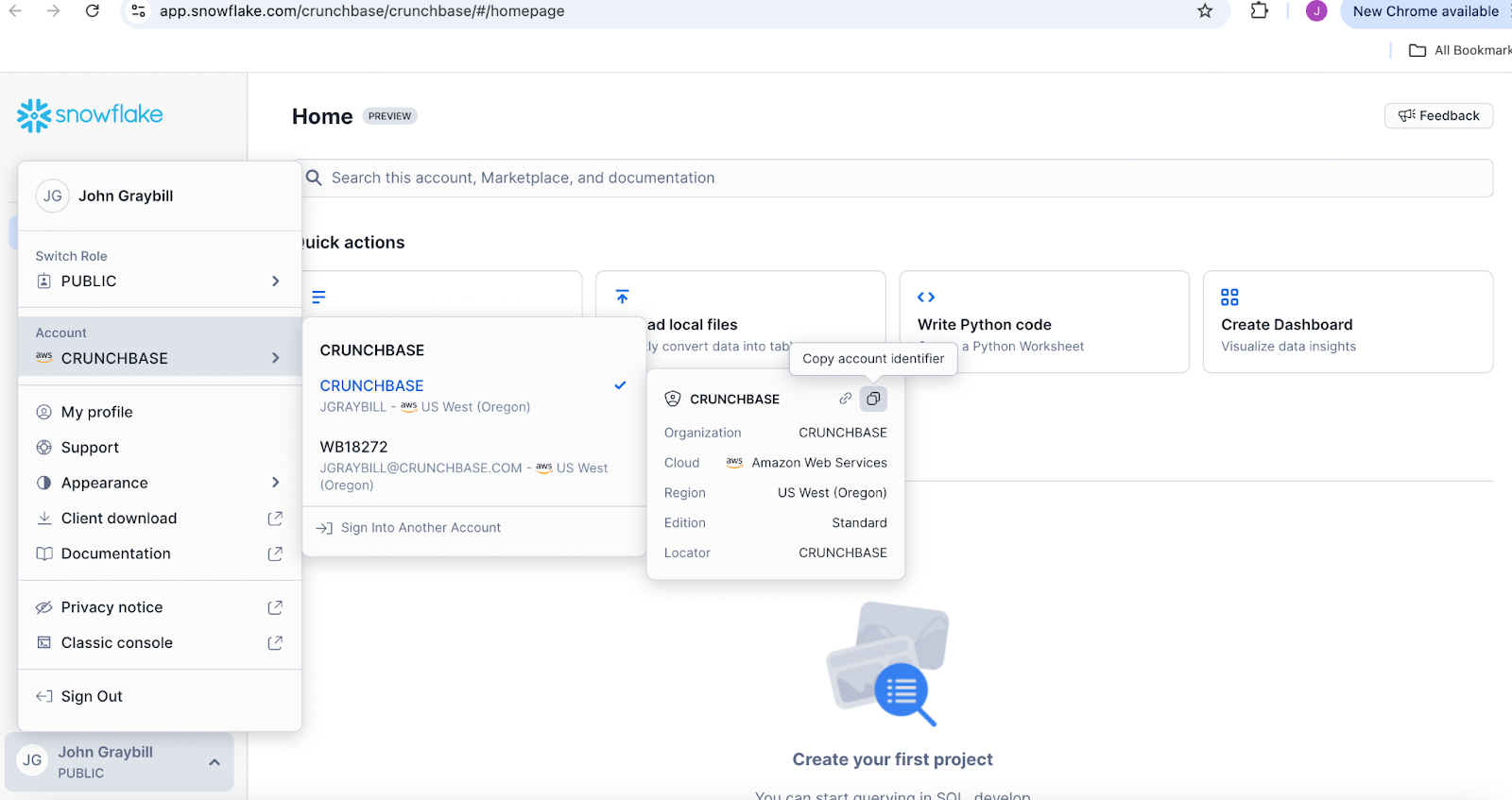Click the browser back arrow
This screenshot has height=800, width=1512.
tap(15, 11)
